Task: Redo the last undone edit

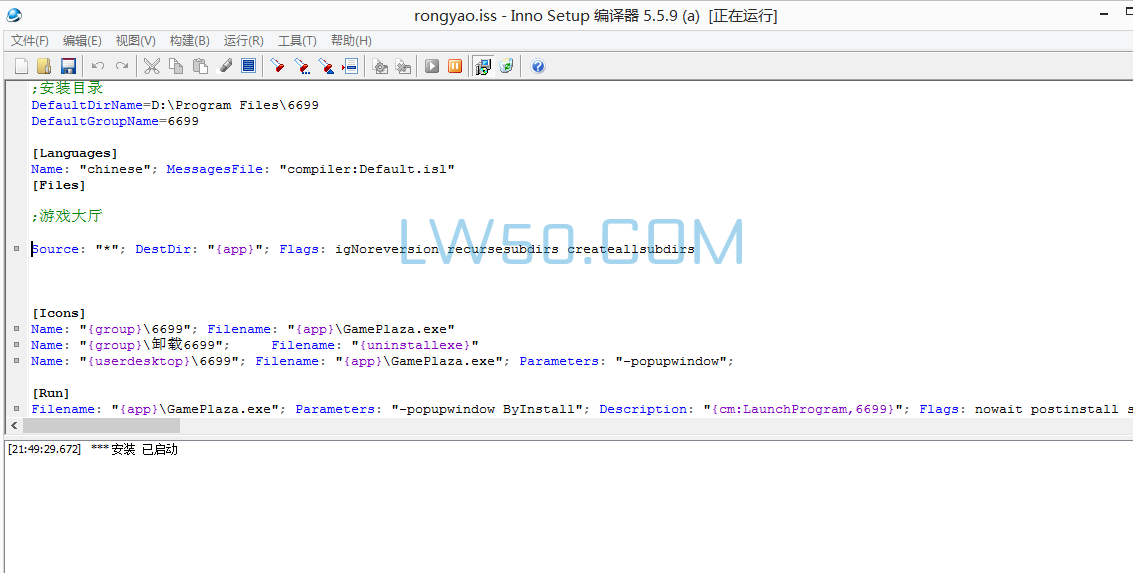Action: pyautogui.click(x=122, y=66)
